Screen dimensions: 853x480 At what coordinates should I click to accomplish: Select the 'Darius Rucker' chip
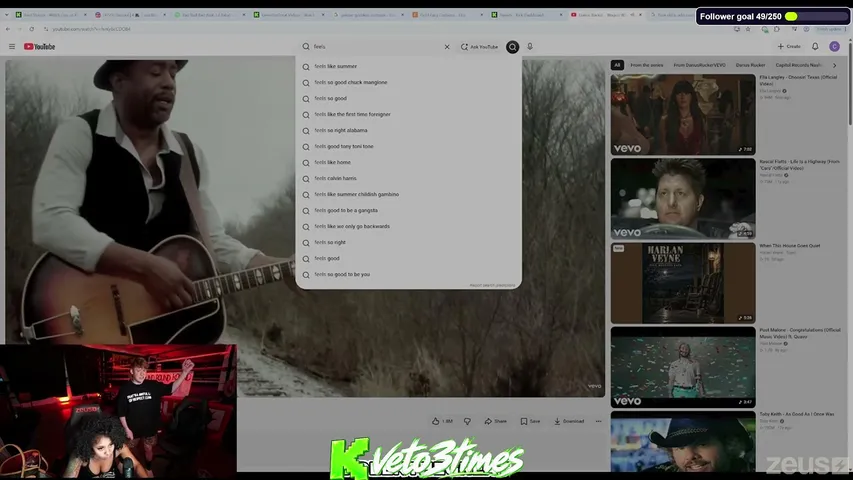[x=750, y=65]
